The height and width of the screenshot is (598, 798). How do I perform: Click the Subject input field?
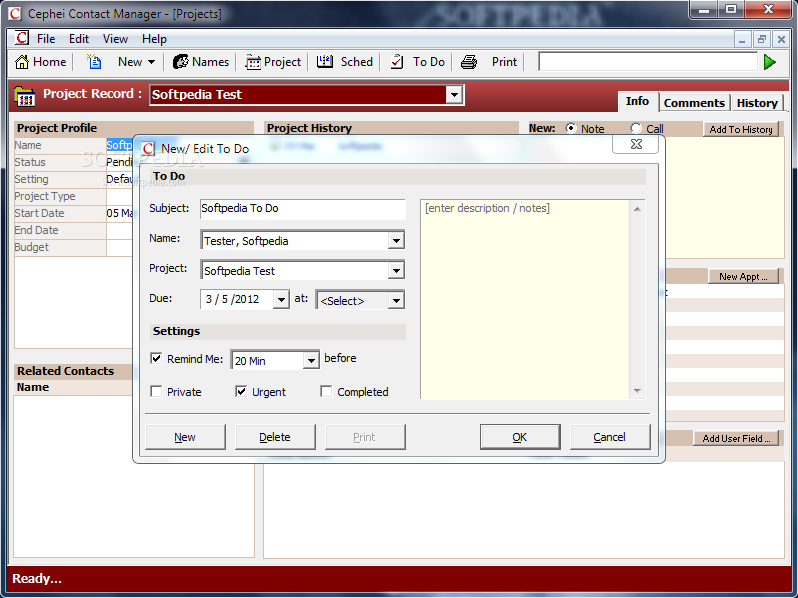click(x=302, y=209)
